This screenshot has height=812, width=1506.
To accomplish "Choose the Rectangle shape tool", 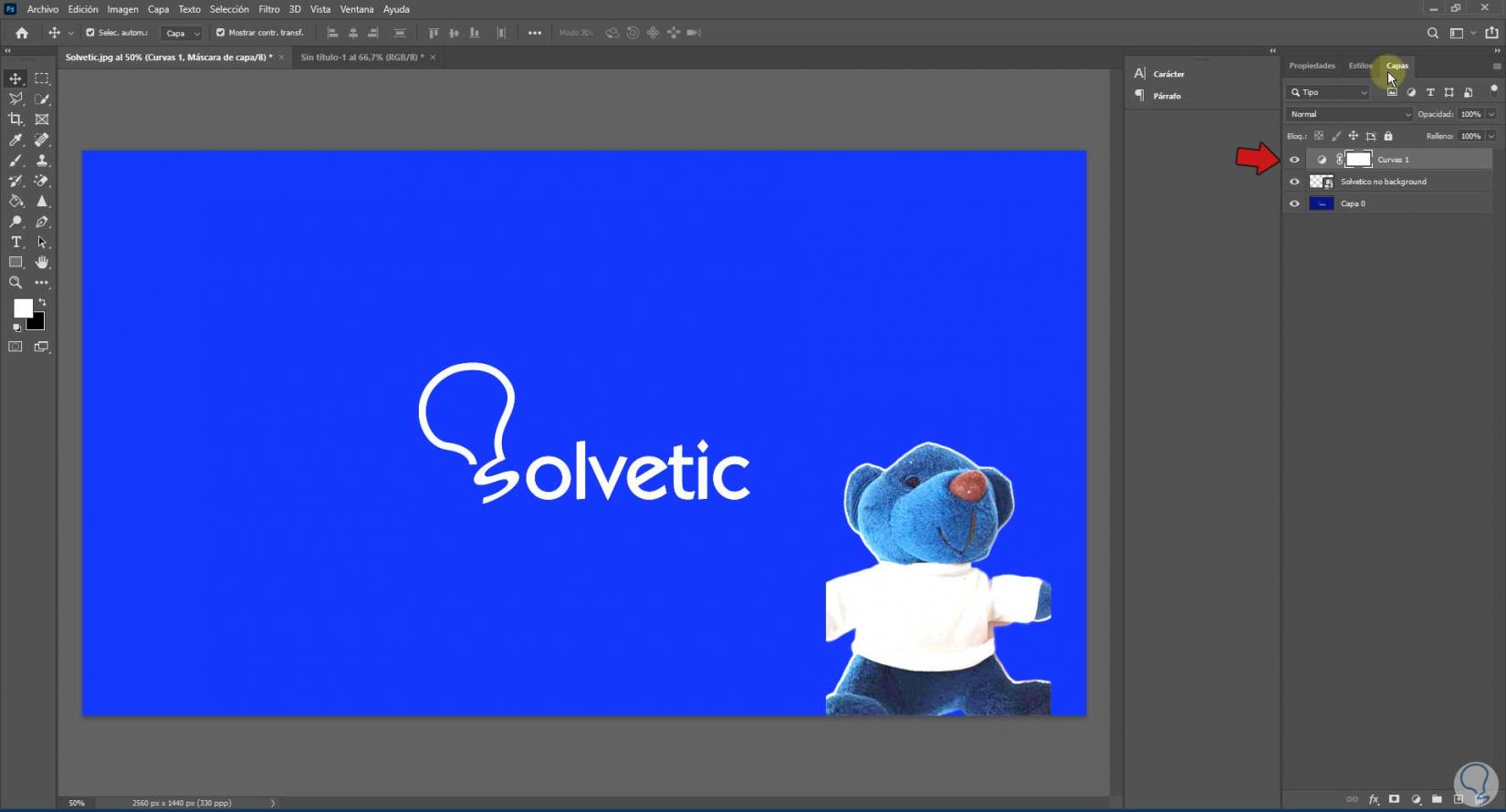I will click(16, 262).
